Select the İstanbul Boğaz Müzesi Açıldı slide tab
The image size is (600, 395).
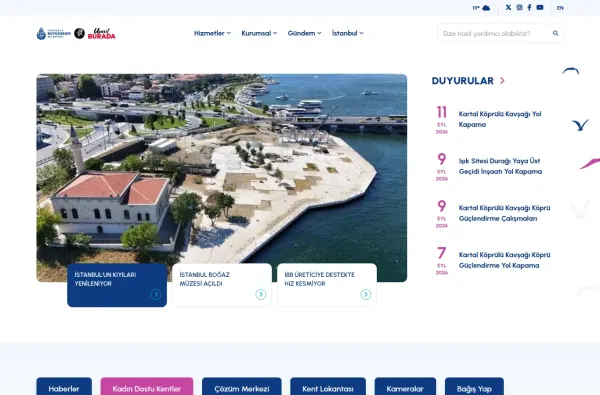tap(222, 285)
